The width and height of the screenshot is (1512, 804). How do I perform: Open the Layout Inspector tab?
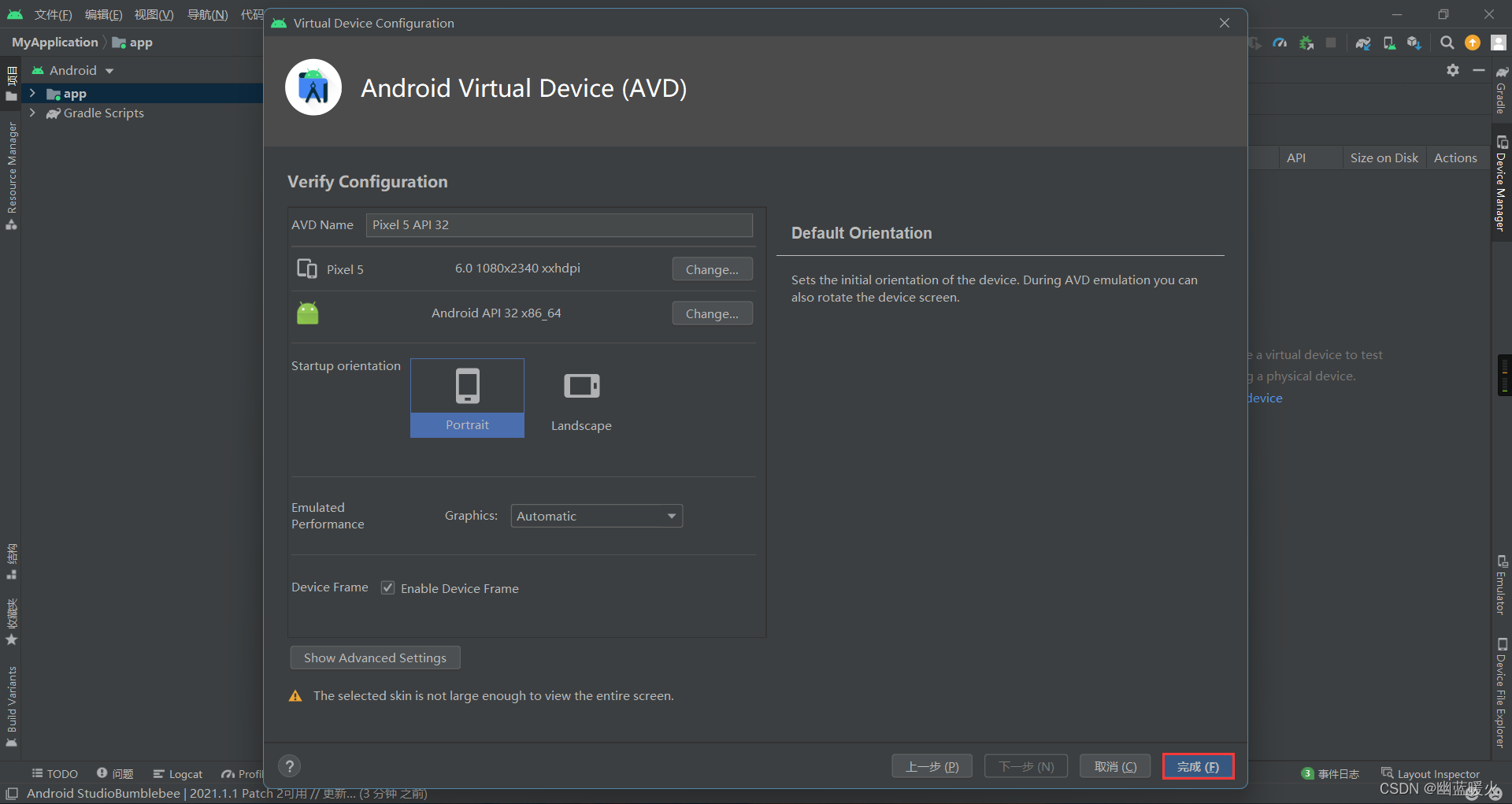(x=1430, y=773)
